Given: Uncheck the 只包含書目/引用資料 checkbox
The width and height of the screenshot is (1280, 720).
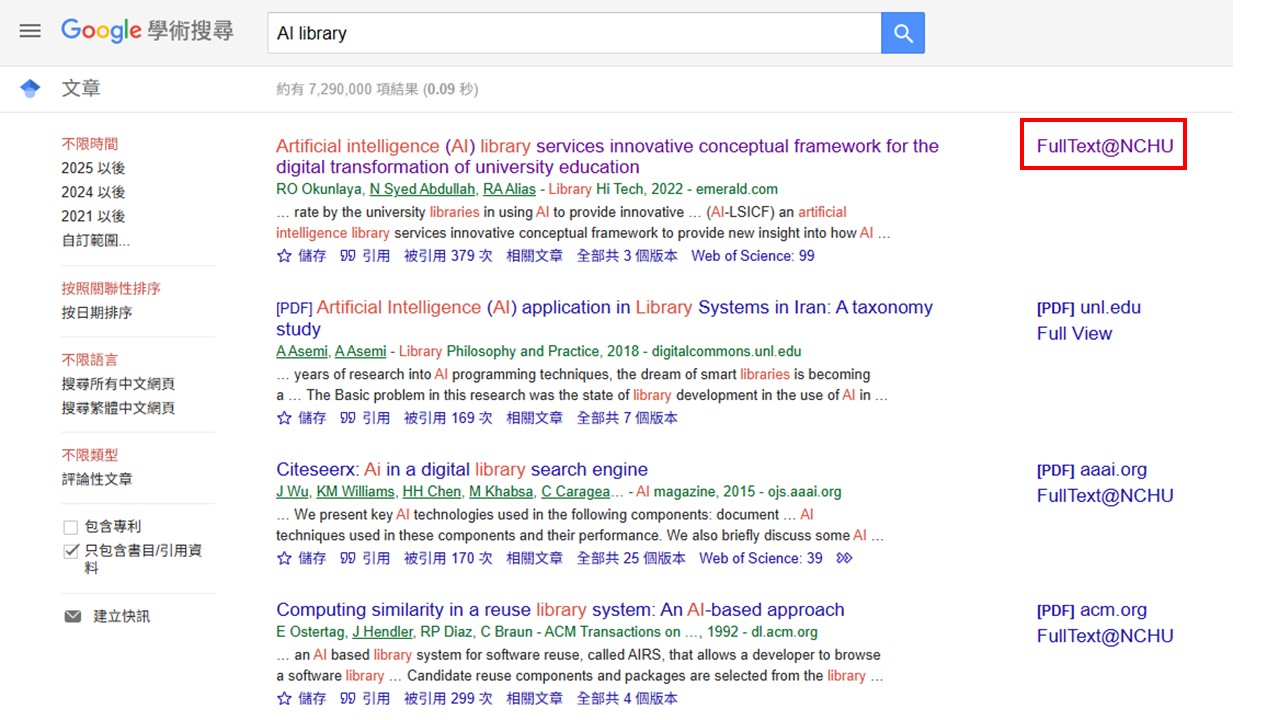Looking at the screenshot, I should point(71,551).
